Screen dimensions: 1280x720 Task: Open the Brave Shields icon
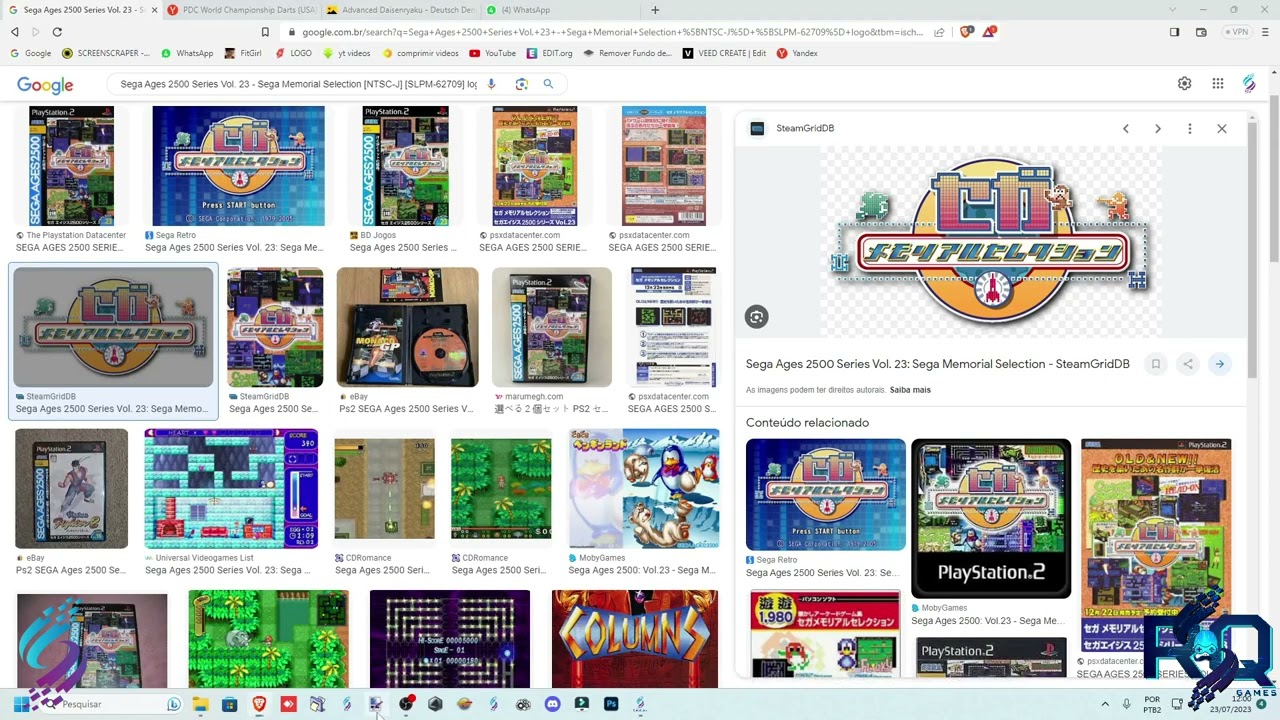coord(966,32)
